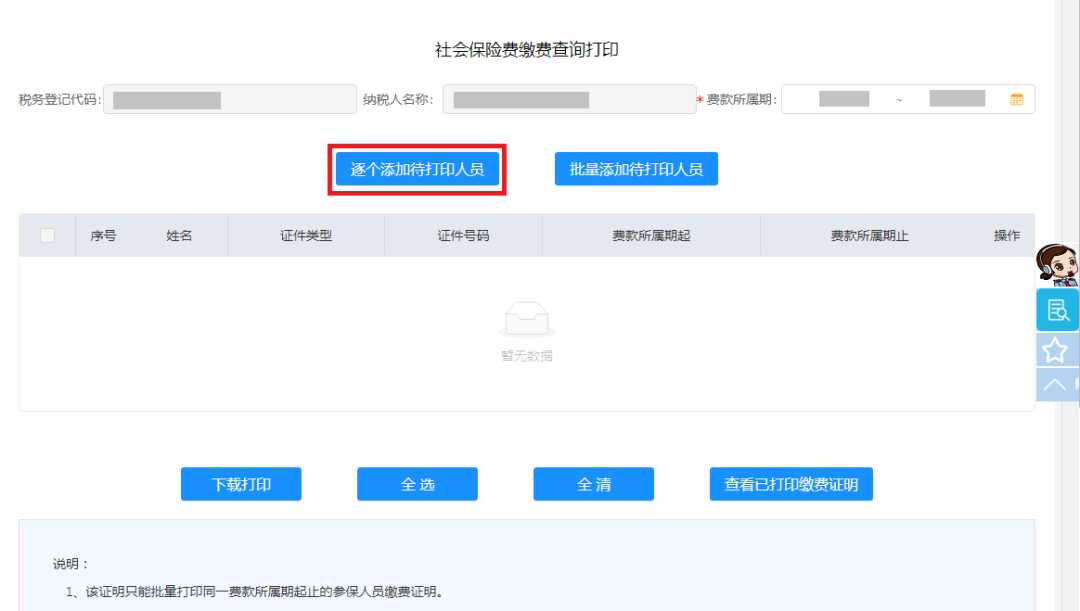Click the 批量添加待打印人员 button
1080x611 pixels.
pyautogui.click(x=636, y=168)
